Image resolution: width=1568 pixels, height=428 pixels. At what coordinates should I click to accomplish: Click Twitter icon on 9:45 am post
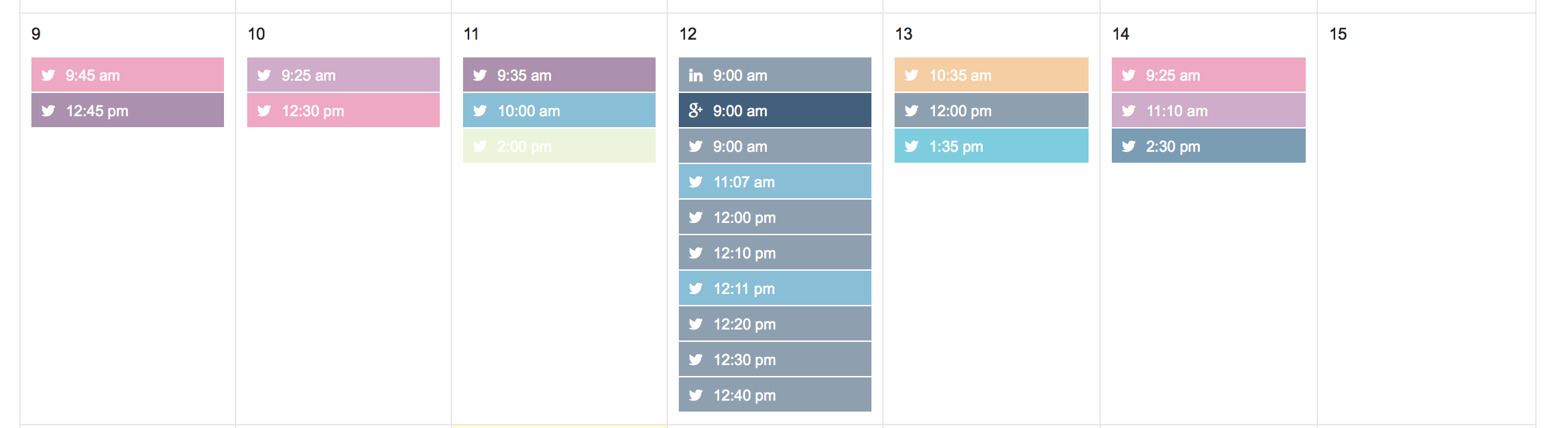(x=48, y=75)
